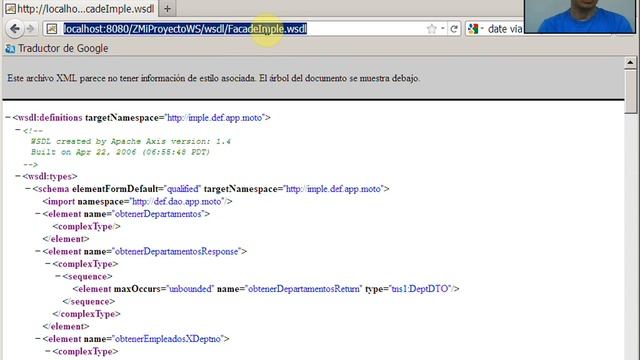Click the 'Built on Apr 22, 2006' comment line
Viewport: 640px width, 360px height.
tap(120, 152)
